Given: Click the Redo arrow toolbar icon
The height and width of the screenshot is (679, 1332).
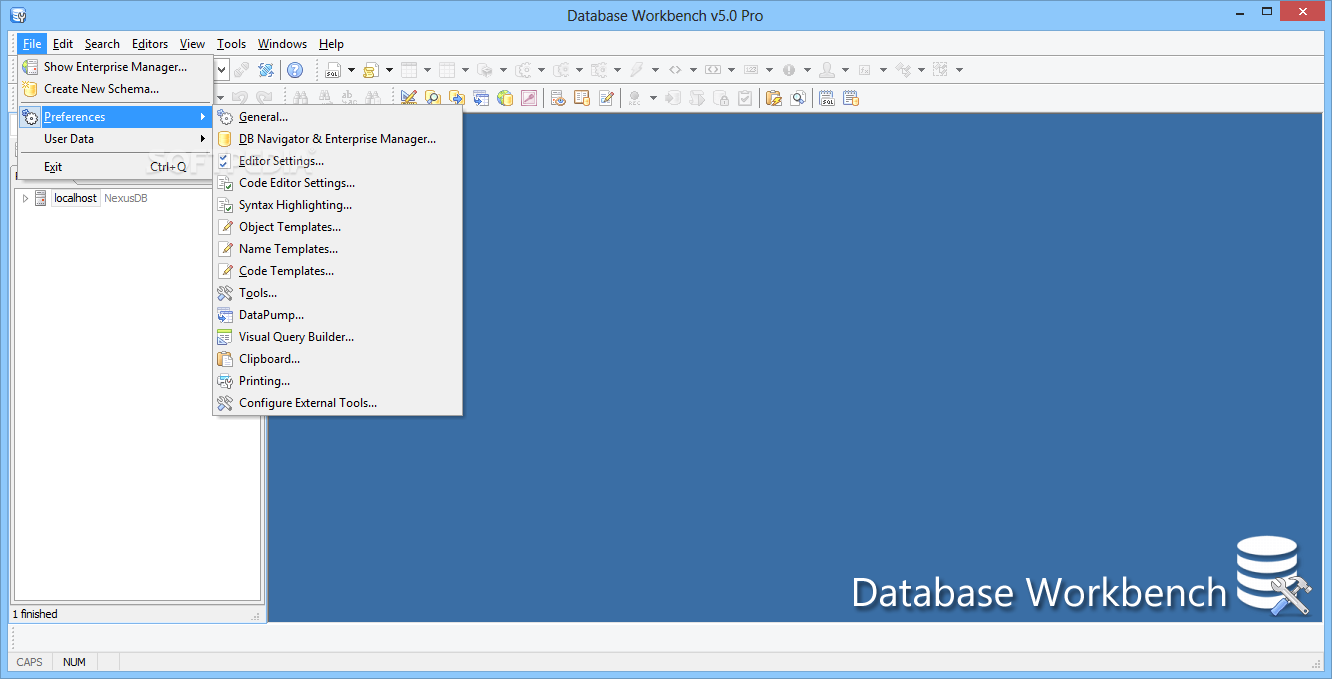Looking at the screenshot, I should pyautogui.click(x=264, y=98).
